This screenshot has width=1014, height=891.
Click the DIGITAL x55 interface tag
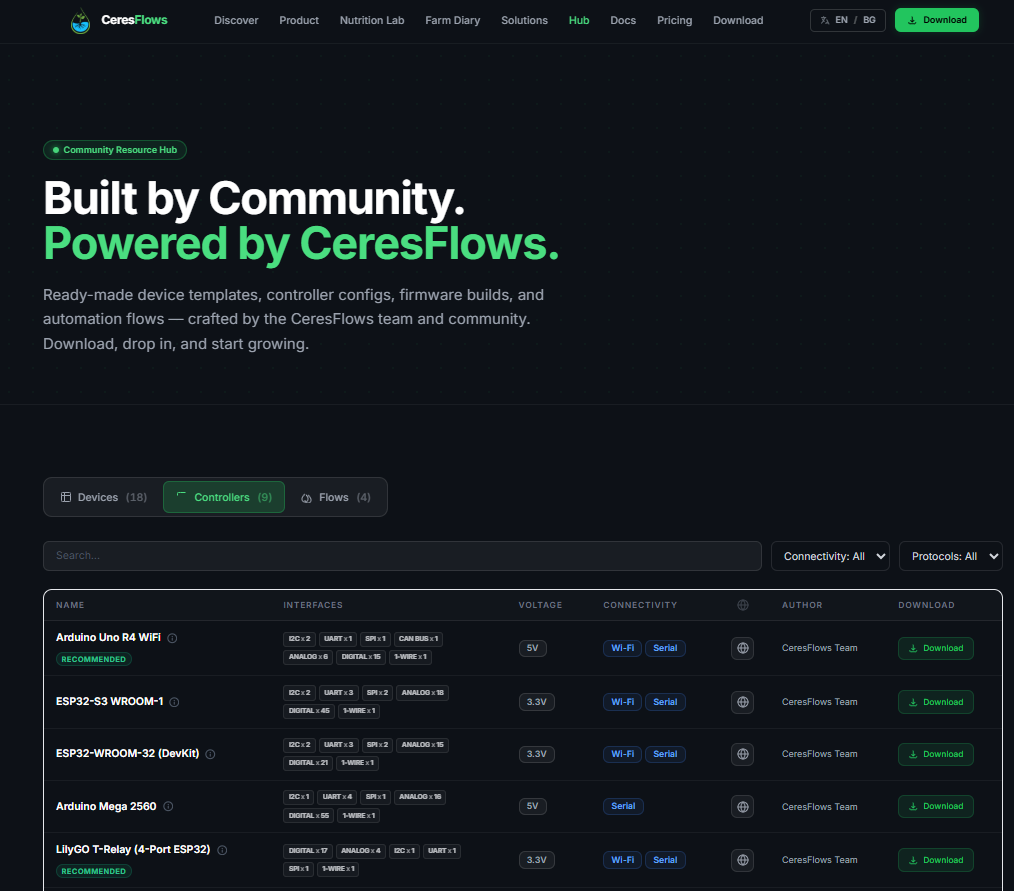[308, 816]
